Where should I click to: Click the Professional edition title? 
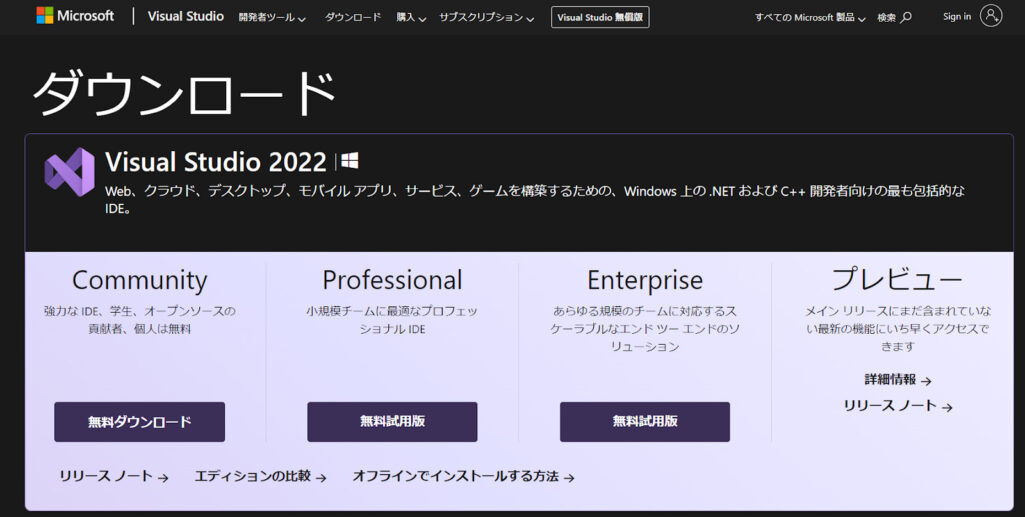click(x=392, y=280)
